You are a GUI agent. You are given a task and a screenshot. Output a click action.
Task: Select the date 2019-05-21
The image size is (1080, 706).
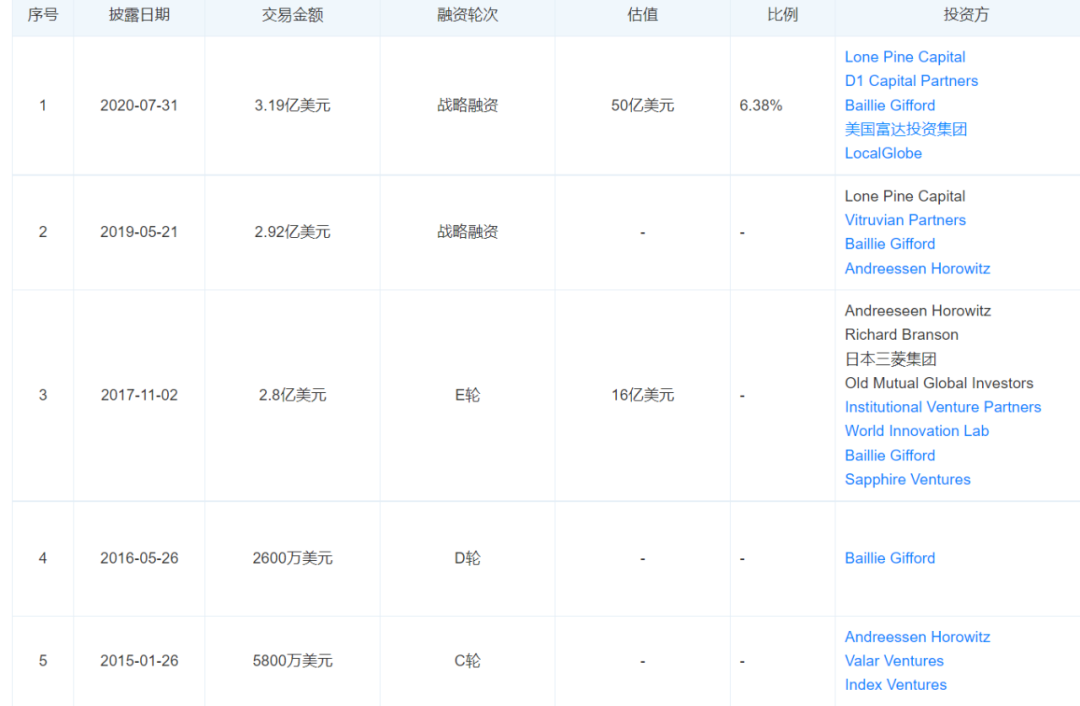pos(139,232)
